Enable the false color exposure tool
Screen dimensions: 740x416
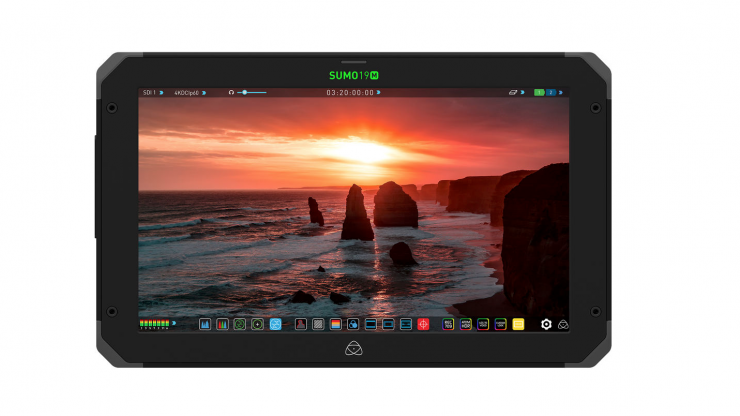[335, 324]
